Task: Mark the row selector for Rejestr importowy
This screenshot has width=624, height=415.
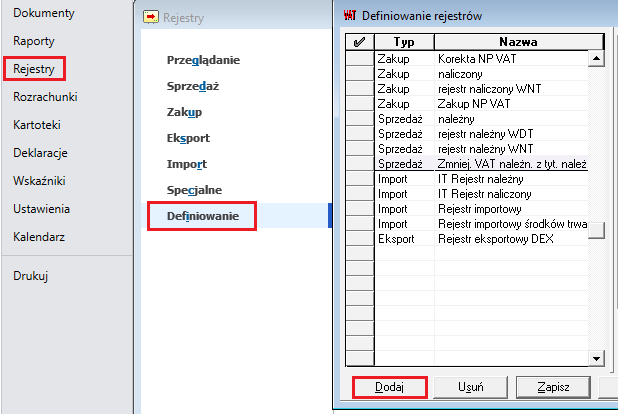Action: (360, 208)
